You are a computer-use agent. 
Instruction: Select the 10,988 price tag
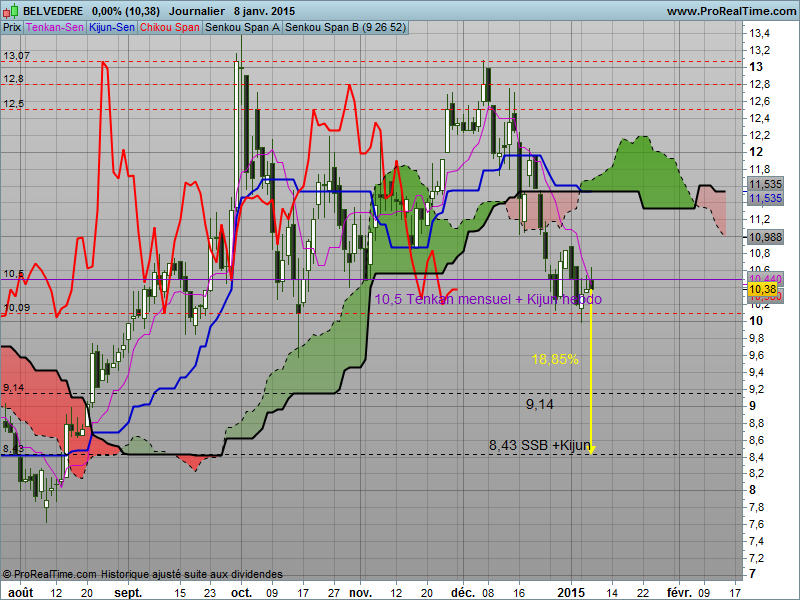tap(765, 237)
